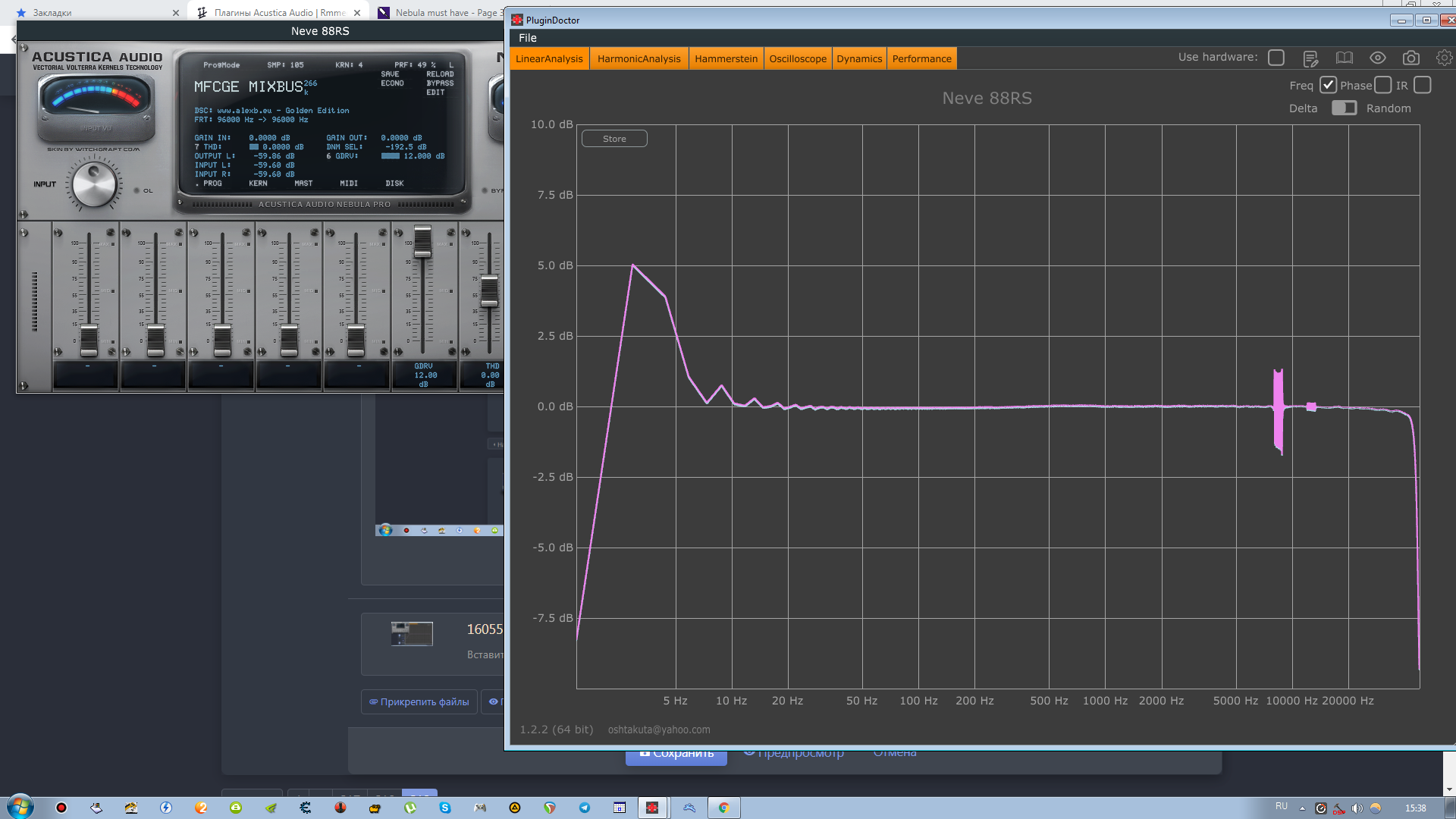1456x819 pixels.
Task: Click the Прикрепить файлы button
Action: coord(419,702)
